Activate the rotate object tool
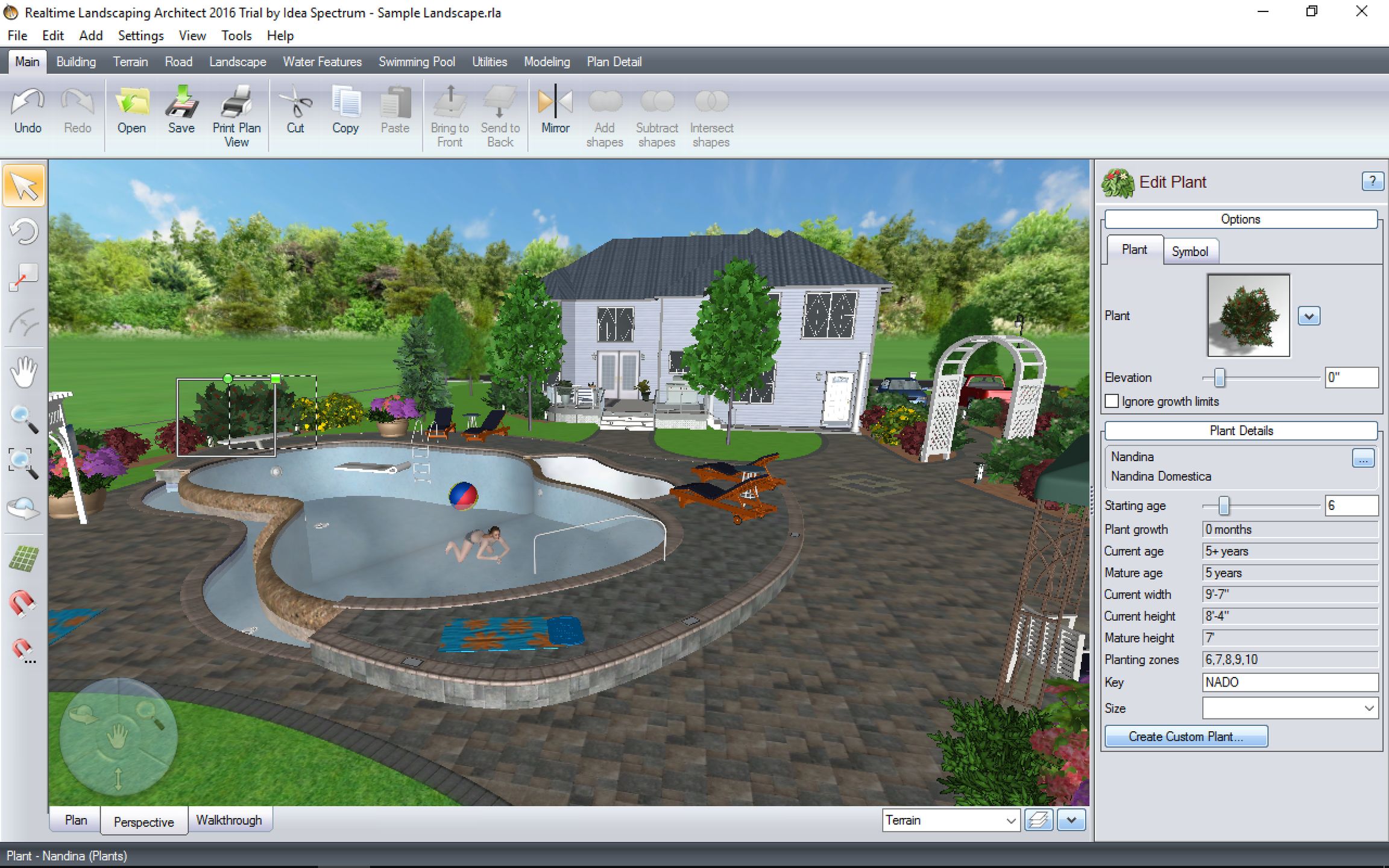 24,231
